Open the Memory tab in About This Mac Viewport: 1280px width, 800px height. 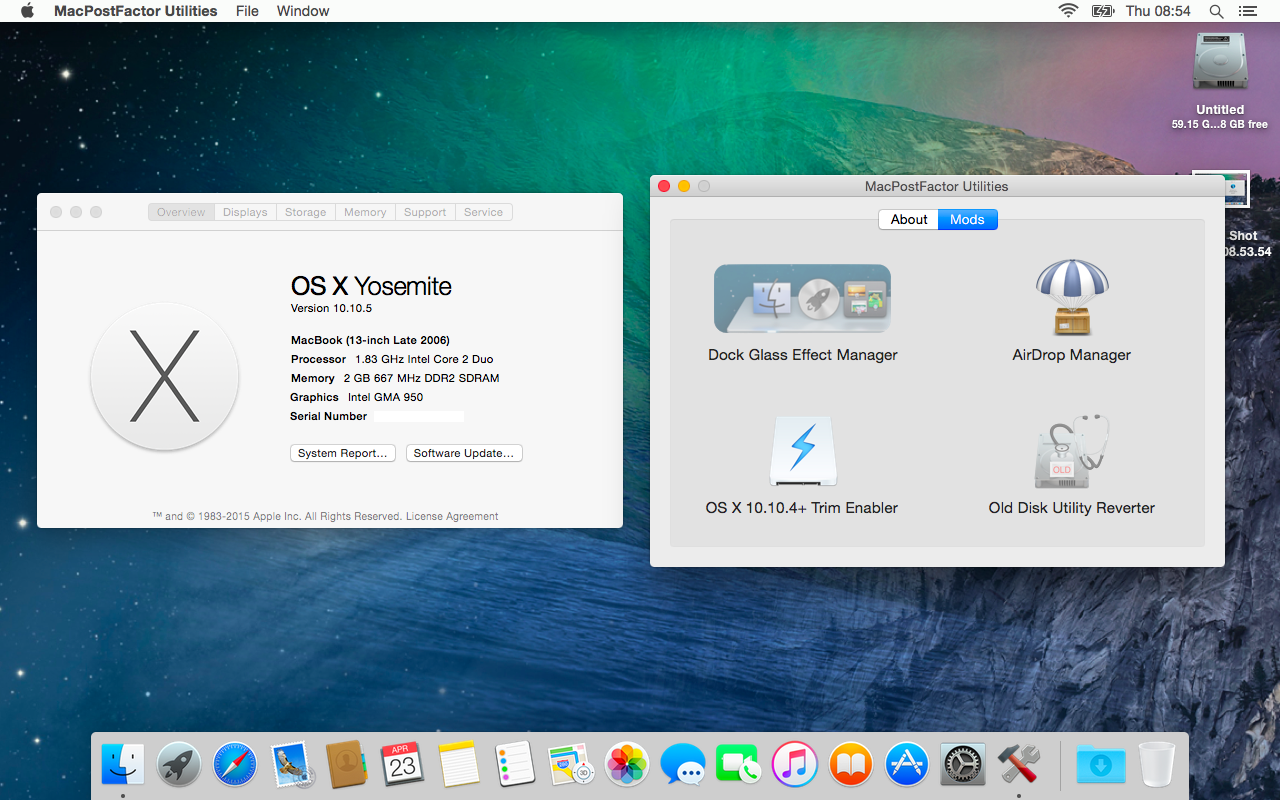tap(365, 212)
